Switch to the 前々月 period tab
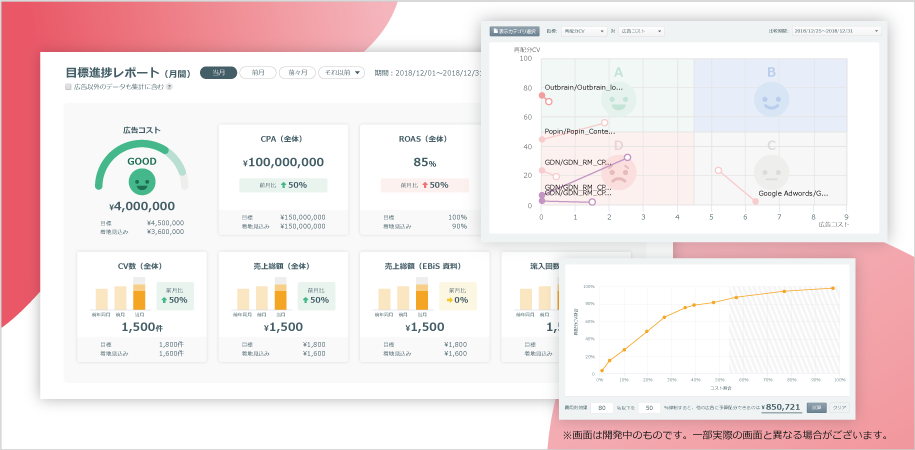Image resolution: width=915 pixels, height=450 pixels. (x=296, y=72)
